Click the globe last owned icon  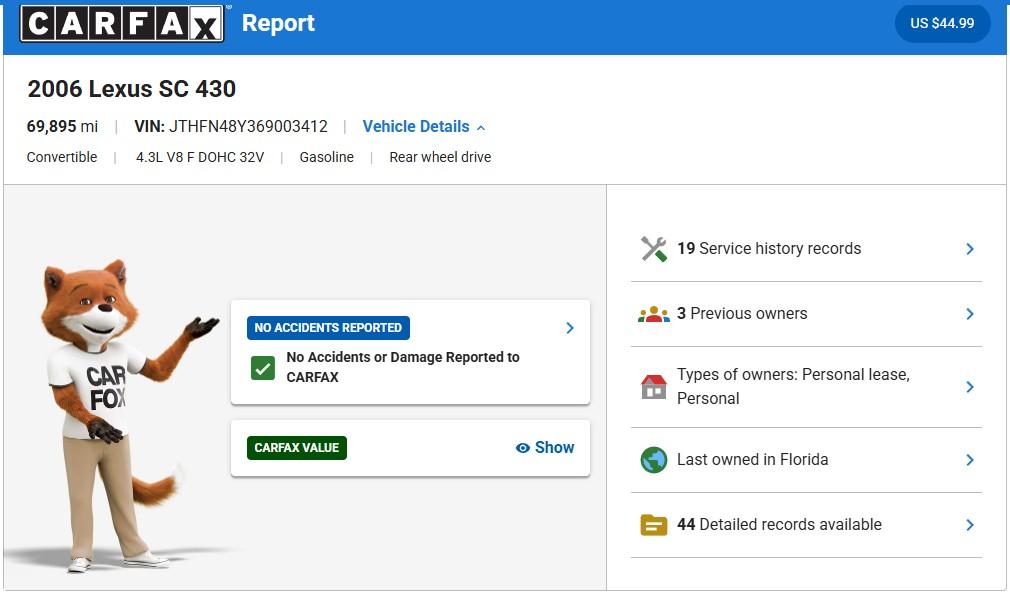pos(654,460)
